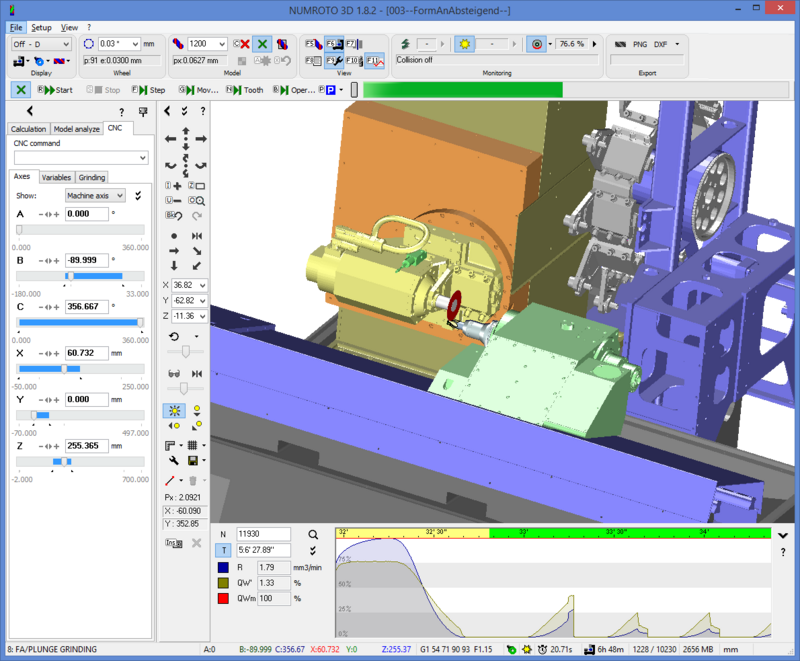
Task: Click the F5 view icon
Action: (312, 44)
